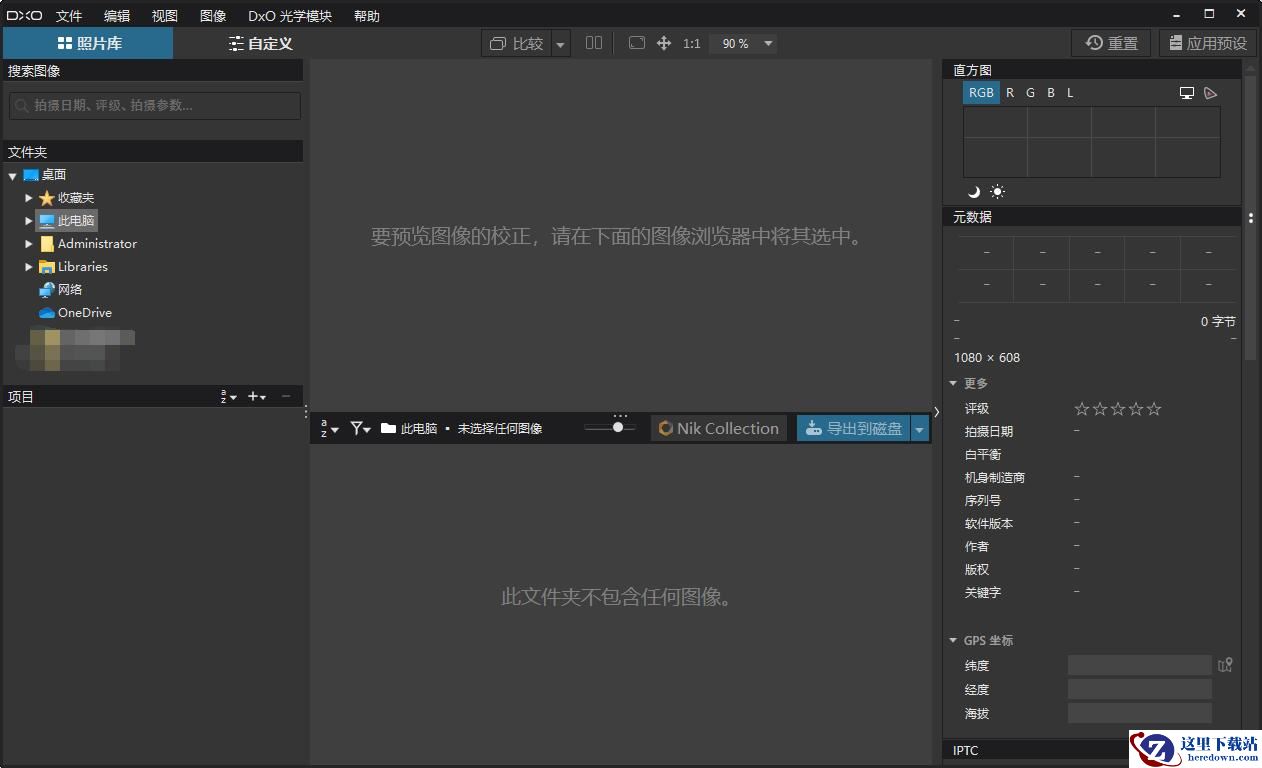Click the 应用预设 button
The height and width of the screenshot is (768, 1262).
coord(1207,43)
